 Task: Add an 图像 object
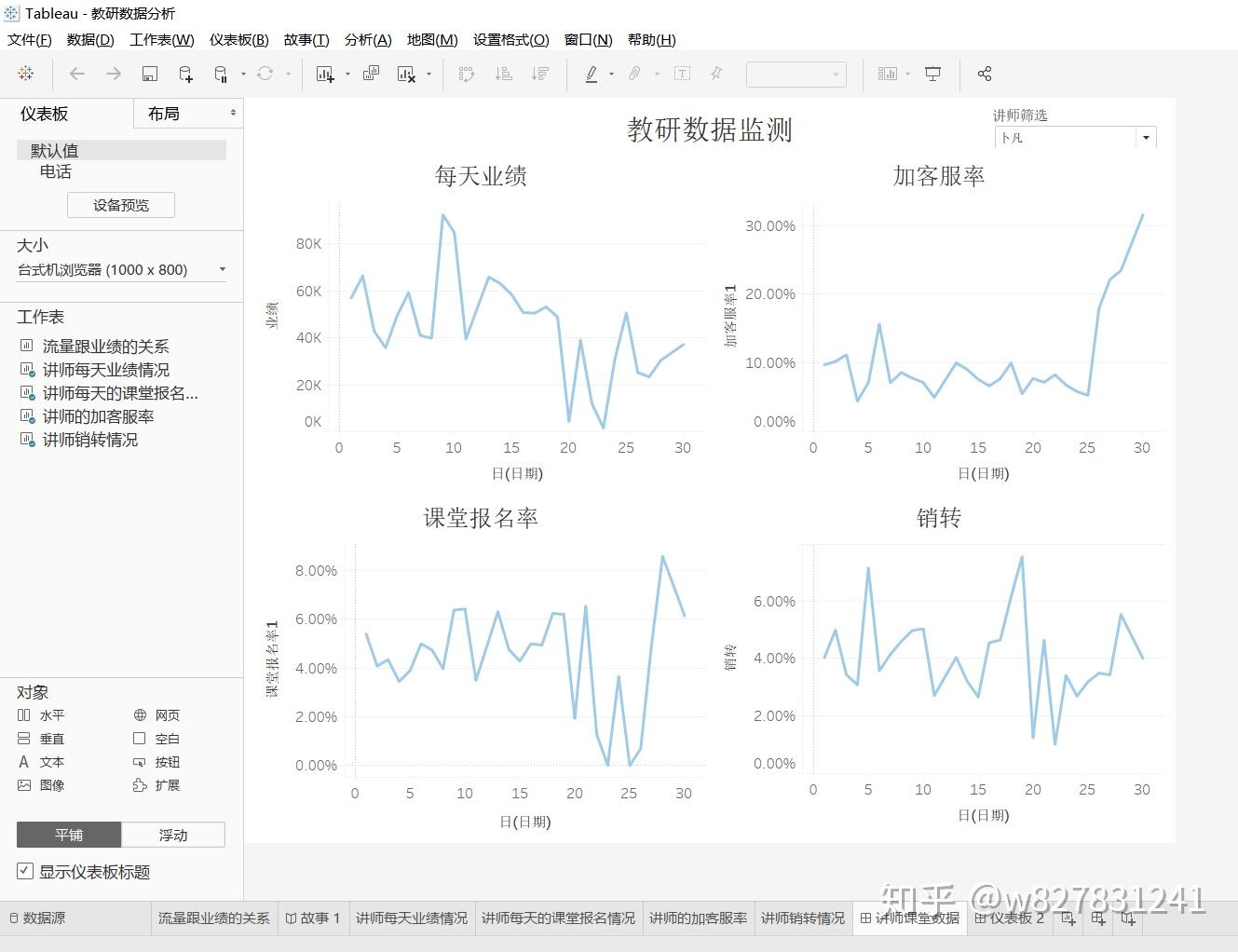pos(41,785)
